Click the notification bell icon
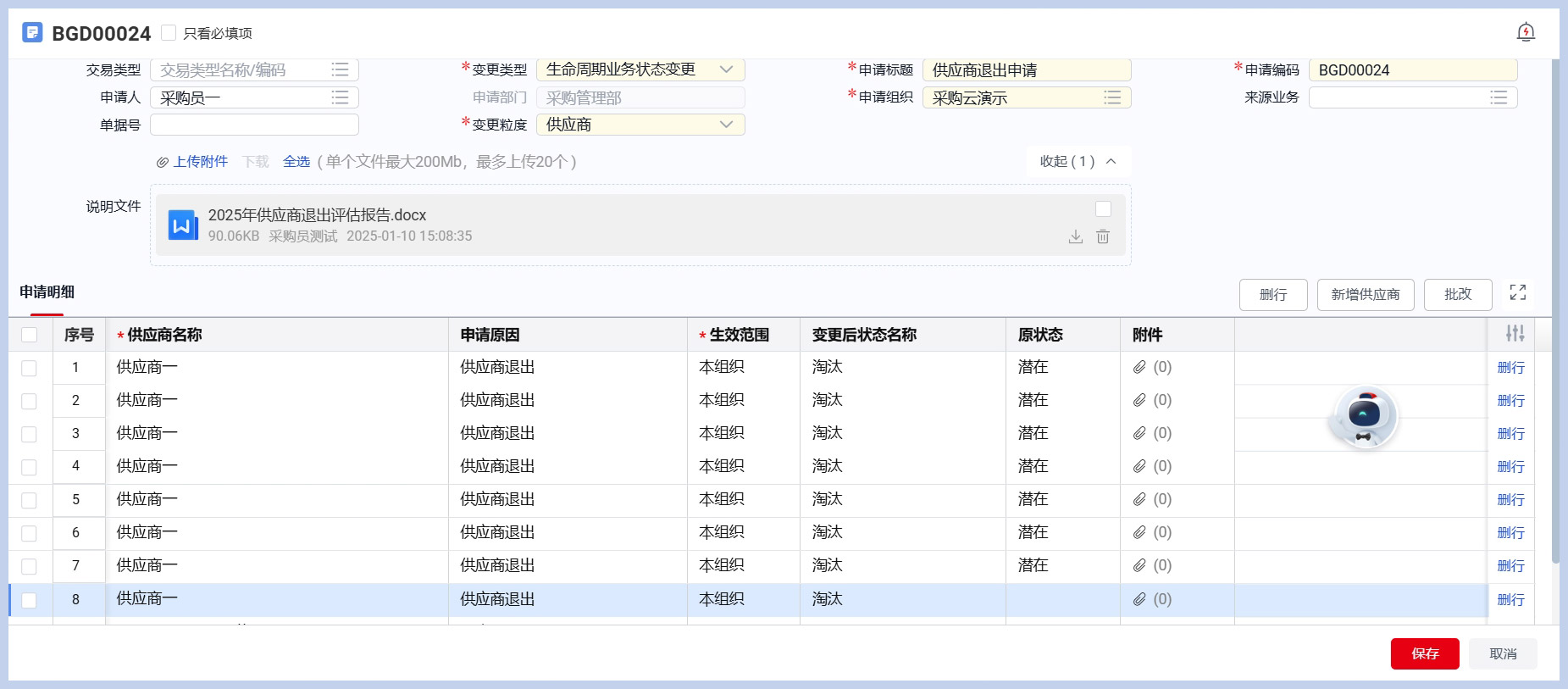 1525,32
